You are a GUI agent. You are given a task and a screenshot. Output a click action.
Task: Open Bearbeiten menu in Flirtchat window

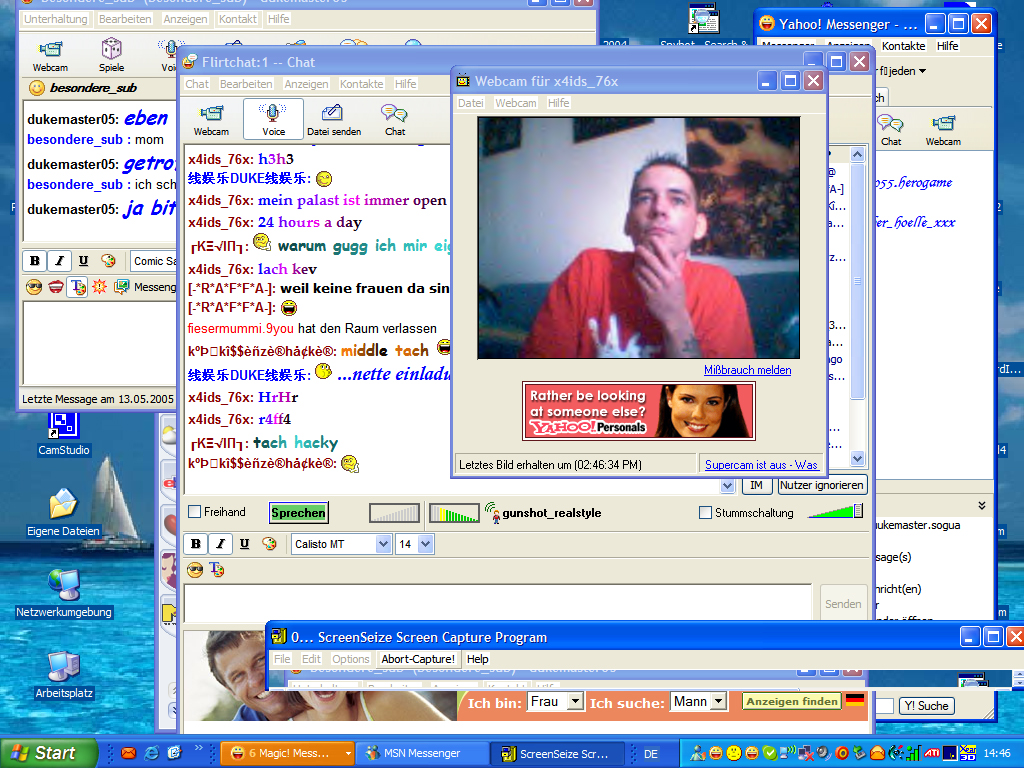click(246, 84)
